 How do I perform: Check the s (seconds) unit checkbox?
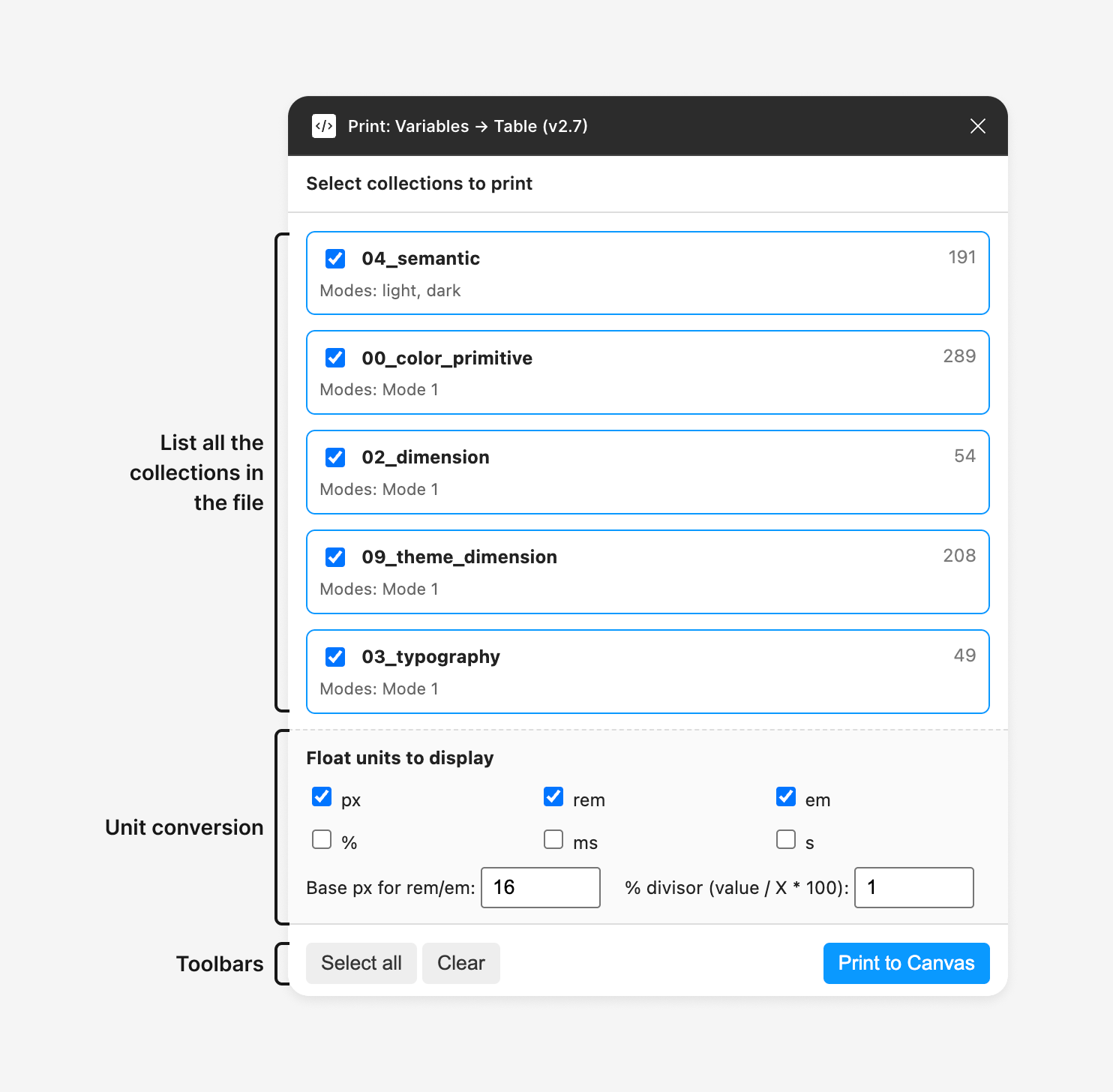[x=786, y=839]
